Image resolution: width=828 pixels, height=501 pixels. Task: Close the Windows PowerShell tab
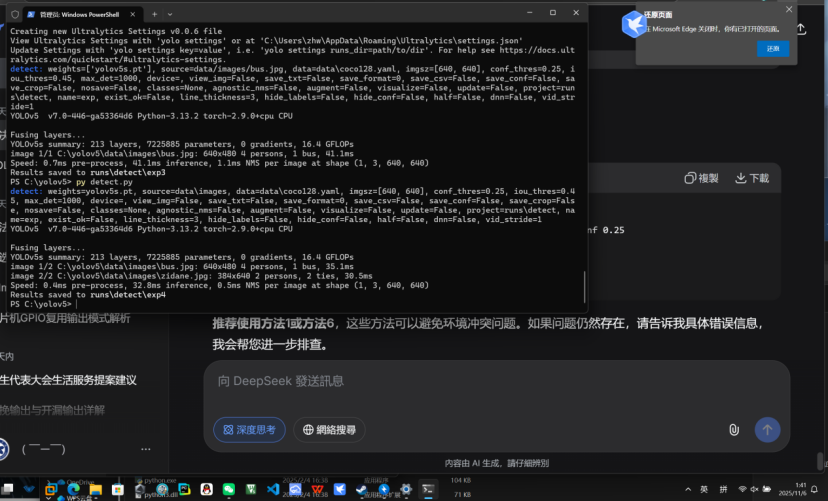pyautogui.click(x=133, y=14)
